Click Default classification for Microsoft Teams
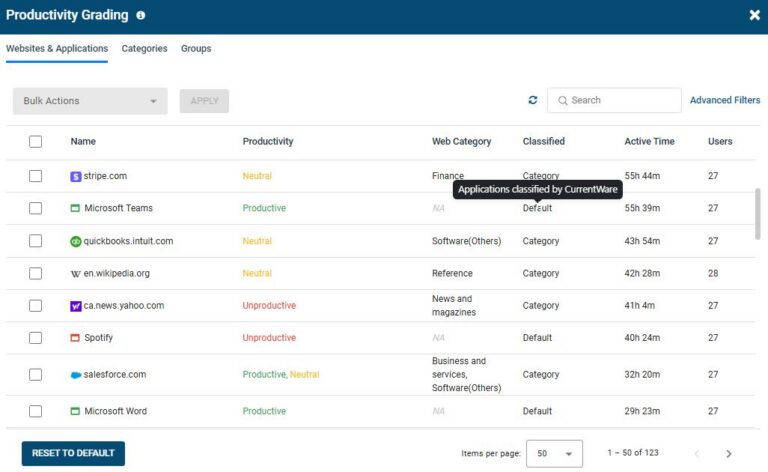The height and width of the screenshot is (472, 768). pyautogui.click(x=537, y=208)
